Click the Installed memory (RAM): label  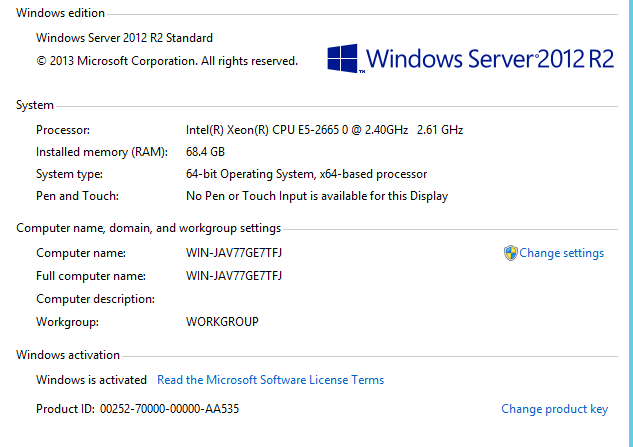(102, 152)
